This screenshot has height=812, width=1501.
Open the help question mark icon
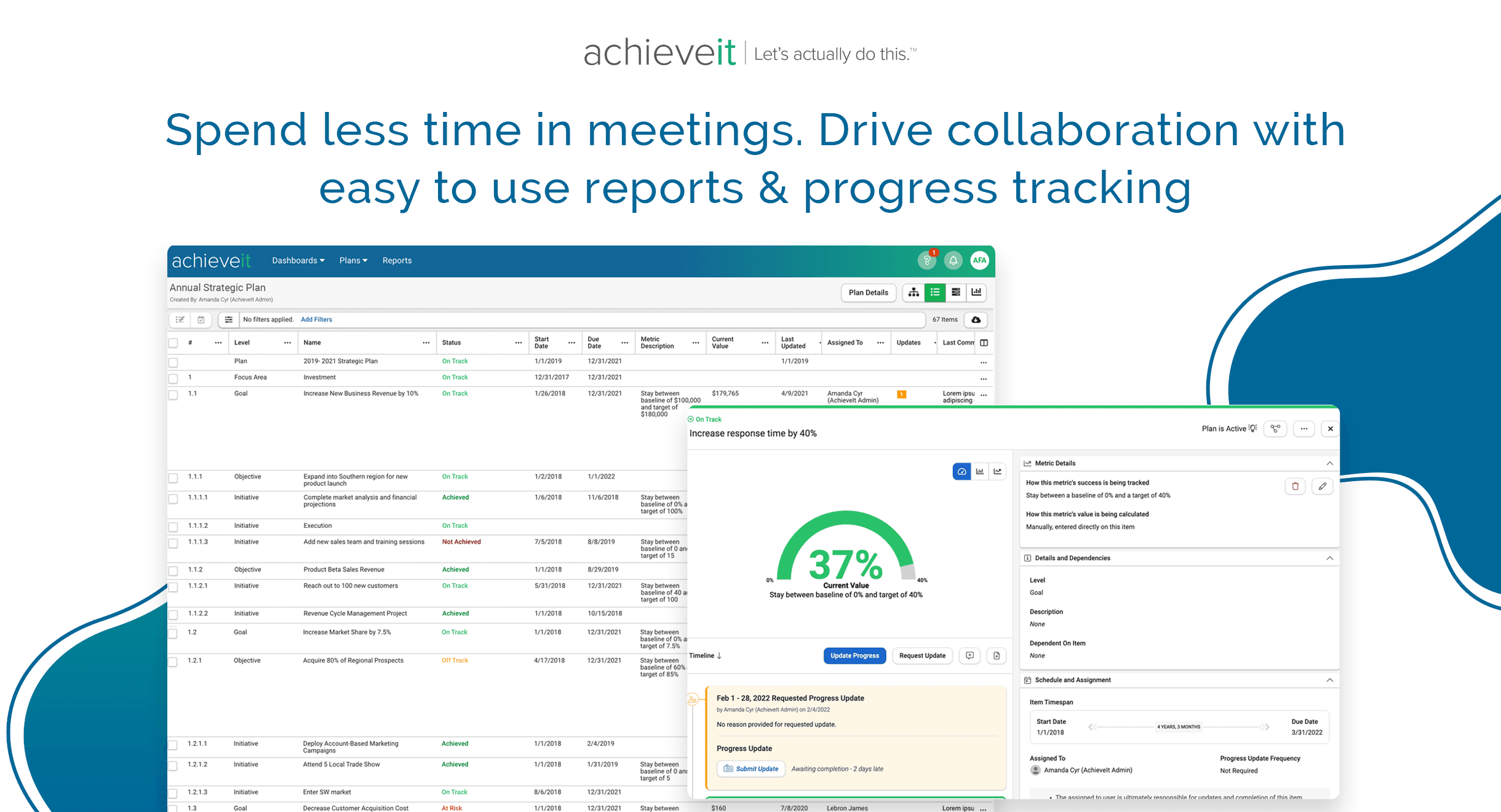pyautogui.click(x=926, y=260)
